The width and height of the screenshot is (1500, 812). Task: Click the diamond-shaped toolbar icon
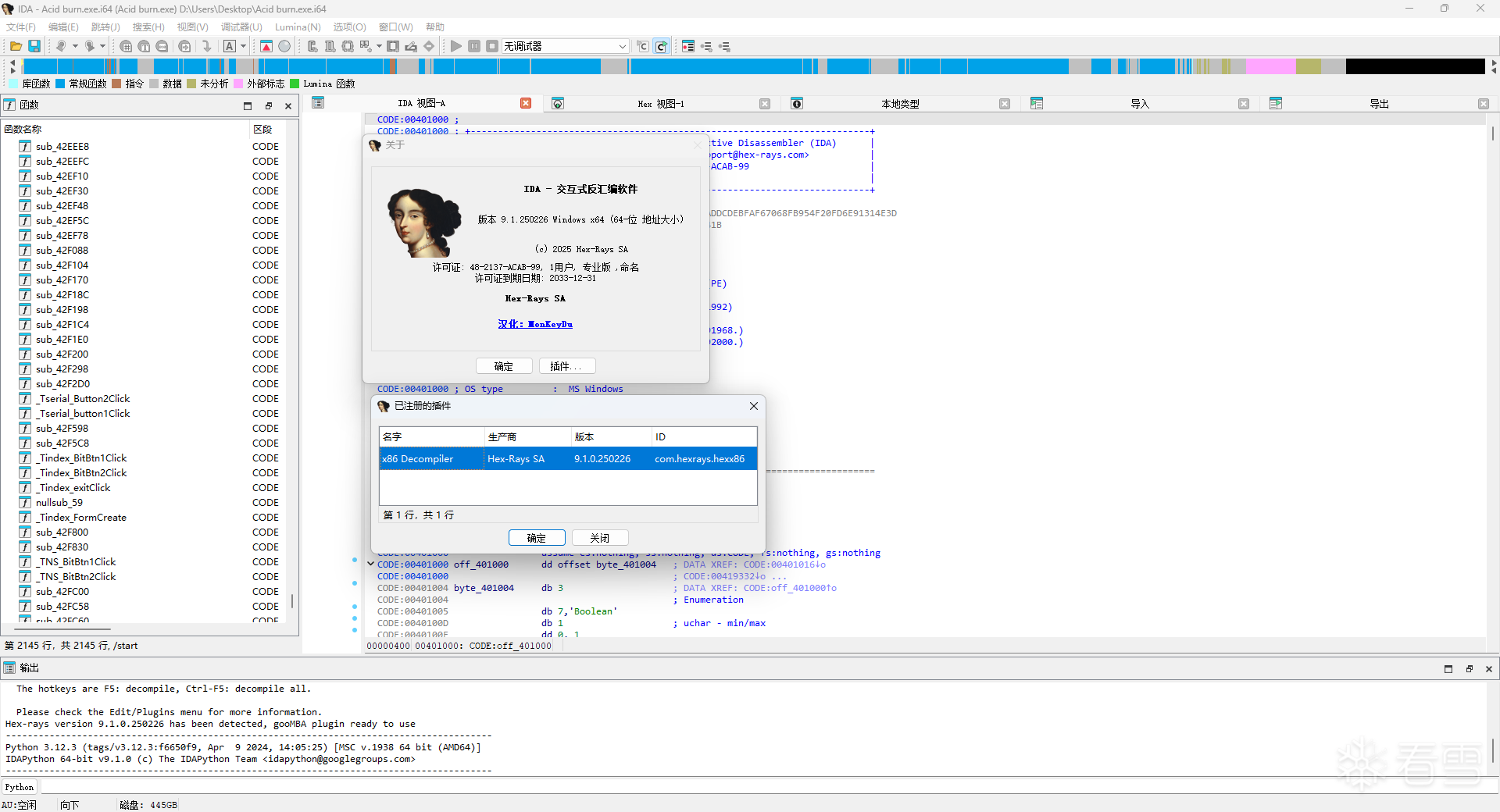click(429, 47)
